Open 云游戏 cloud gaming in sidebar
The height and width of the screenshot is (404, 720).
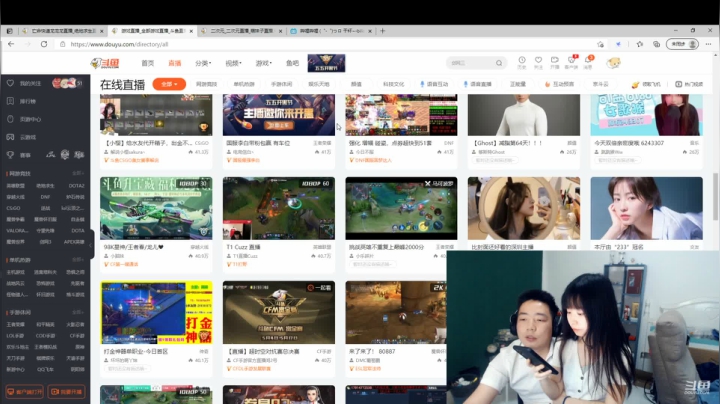[x=22, y=137]
